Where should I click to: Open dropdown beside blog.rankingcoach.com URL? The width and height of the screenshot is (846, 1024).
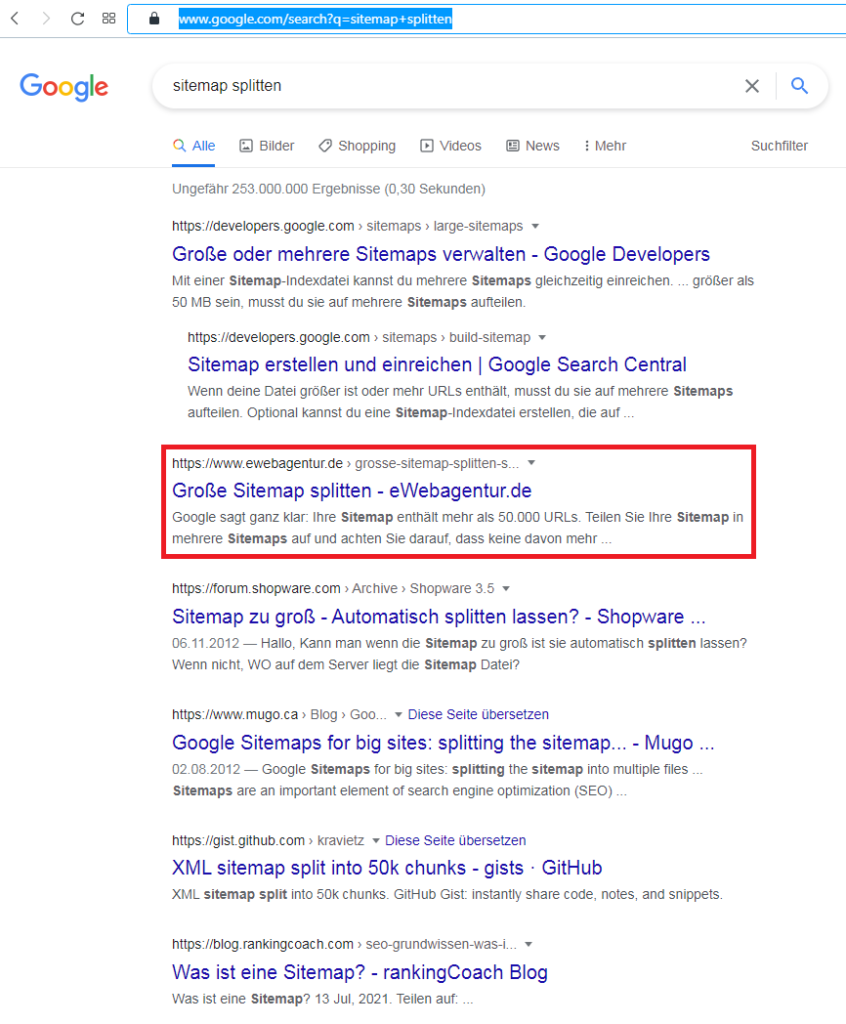tap(529, 944)
